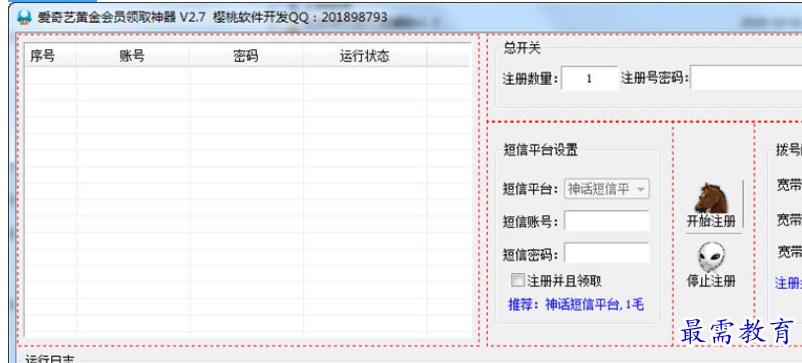
Task: Click the 停止注册 label
Action: (711, 281)
